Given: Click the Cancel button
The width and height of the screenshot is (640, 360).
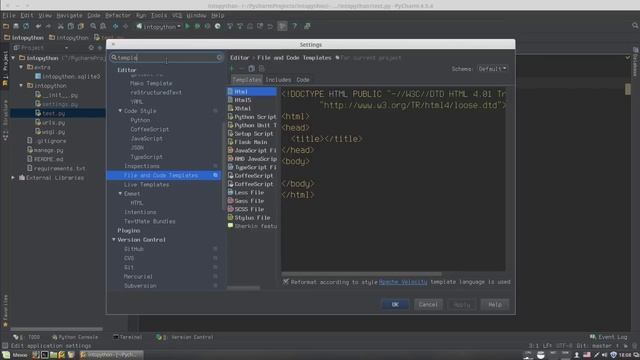Looking at the screenshot, I should click(x=428, y=304).
